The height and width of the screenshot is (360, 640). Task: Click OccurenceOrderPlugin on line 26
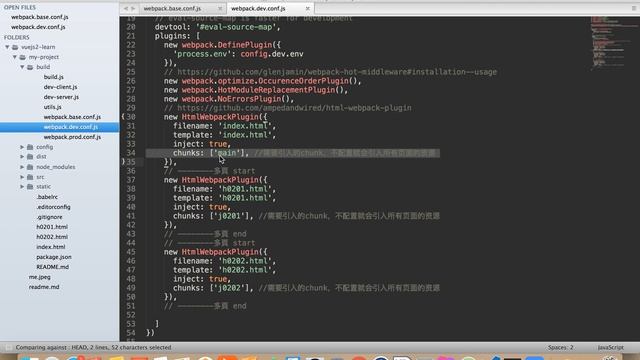click(303, 81)
